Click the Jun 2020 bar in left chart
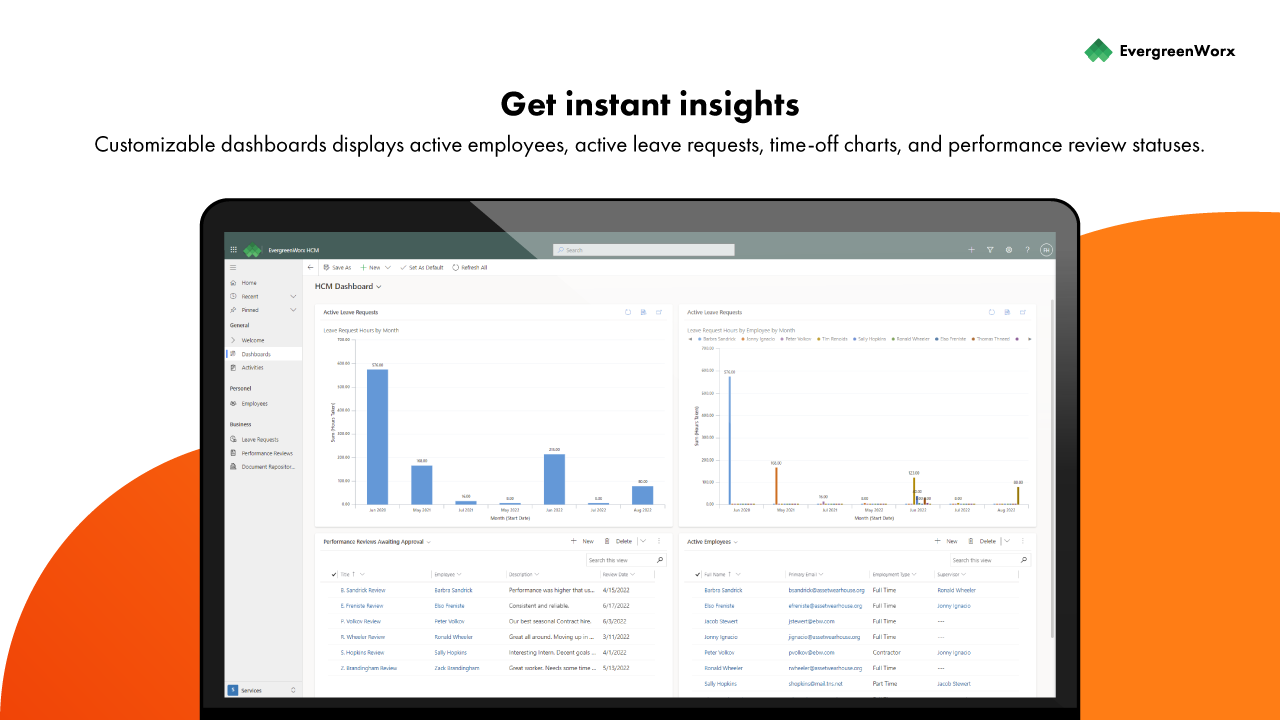Viewport: 1280px width, 720px height. (377, 437)
